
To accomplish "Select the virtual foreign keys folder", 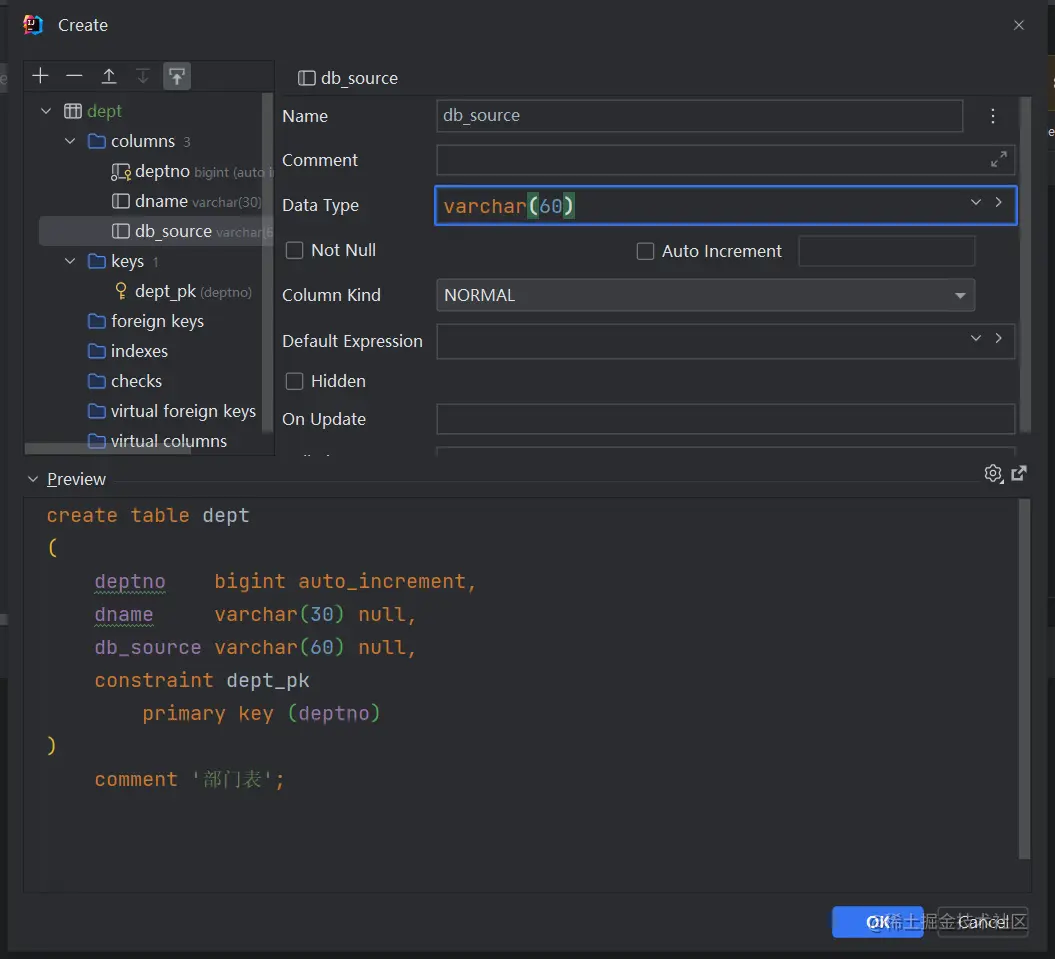I will [172, 411].
